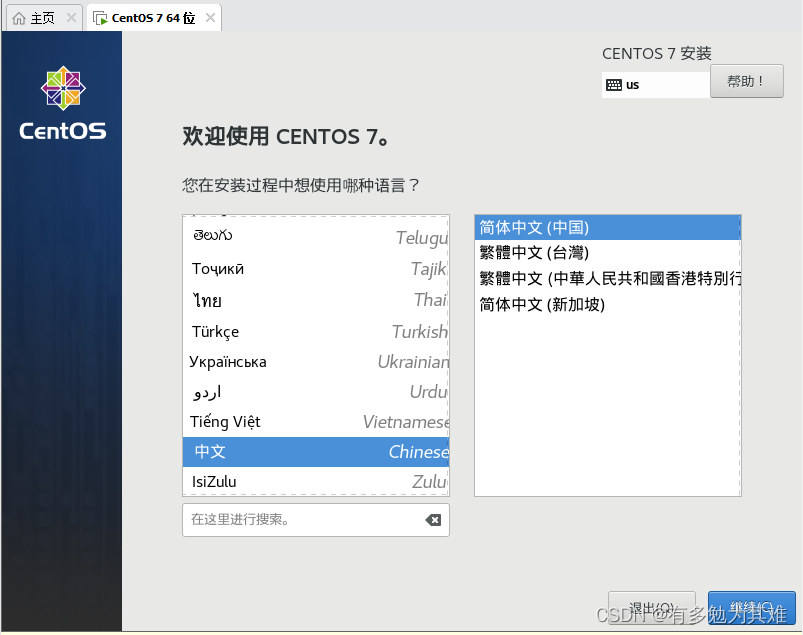Close the CentOS 7 64 位 tab
The image size is (803, 635).
point(210,18)
